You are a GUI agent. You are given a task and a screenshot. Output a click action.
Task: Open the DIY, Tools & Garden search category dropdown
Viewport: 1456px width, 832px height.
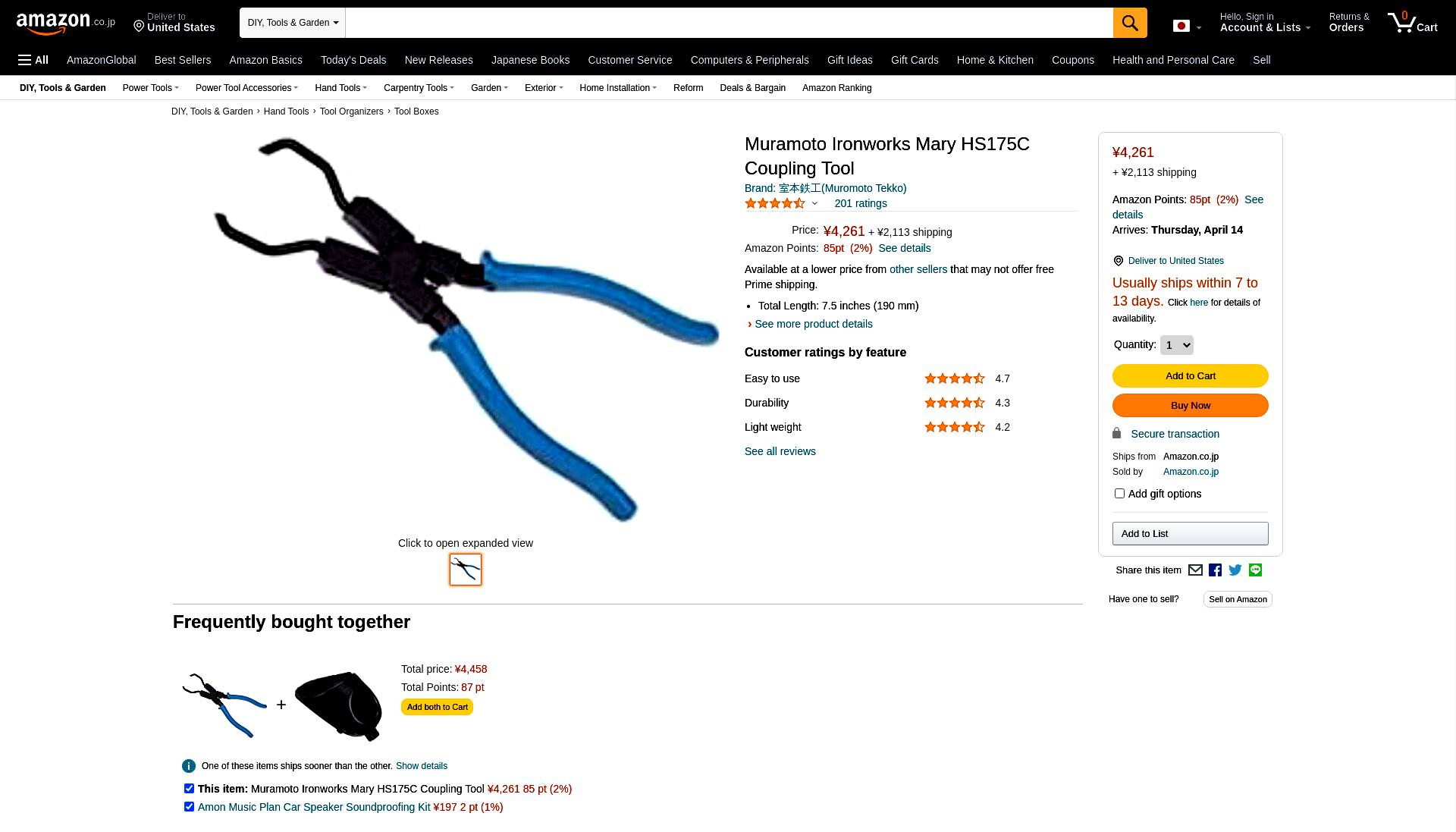293,23
